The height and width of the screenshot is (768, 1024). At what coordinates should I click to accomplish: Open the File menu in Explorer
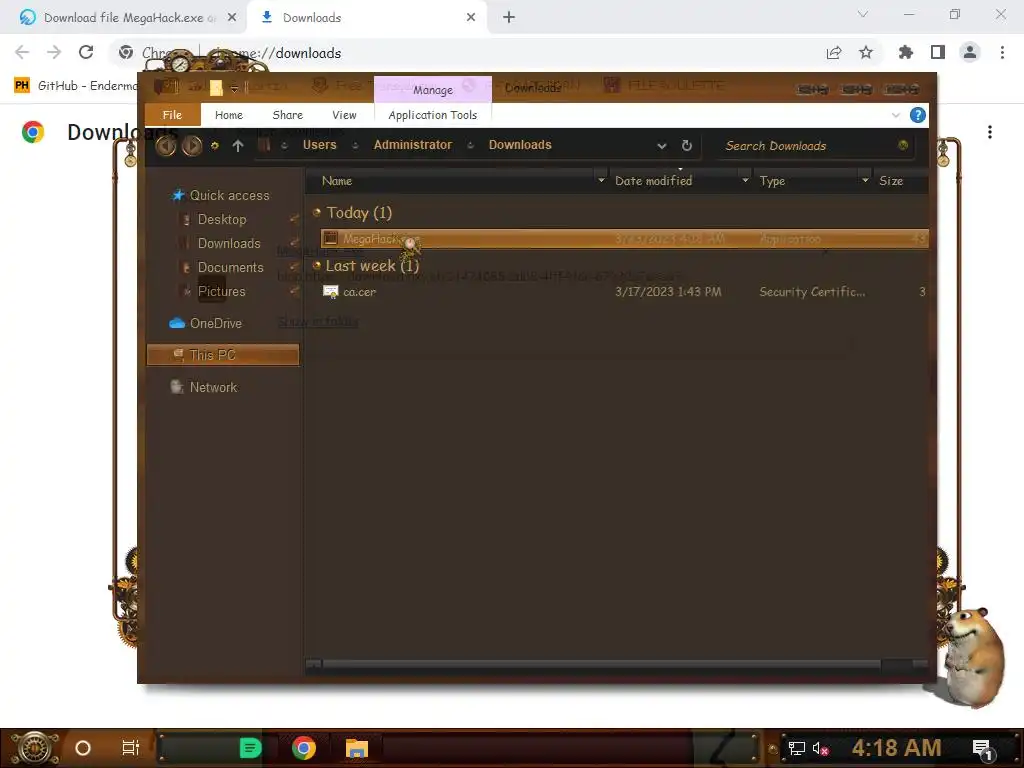pos(172,115)
